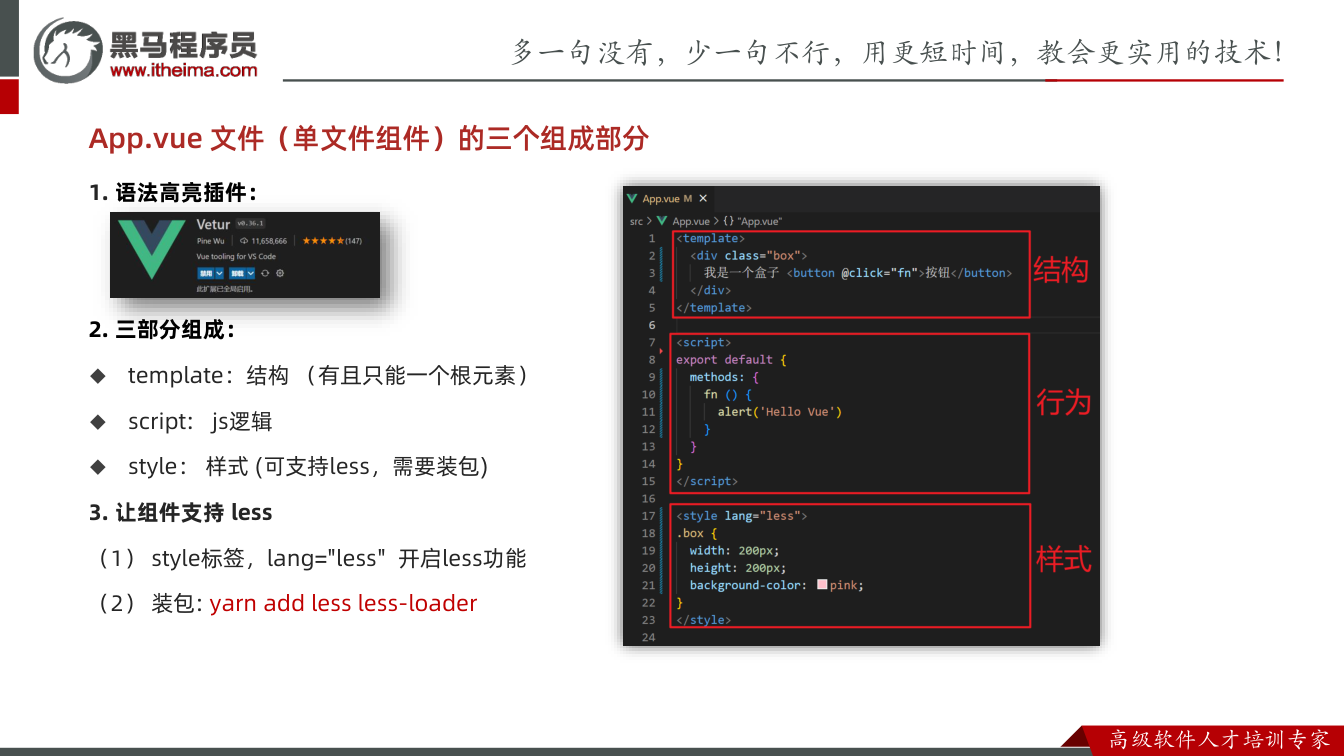
Task: Open the Vetur extension gear settings
Action: click(280, 273)
